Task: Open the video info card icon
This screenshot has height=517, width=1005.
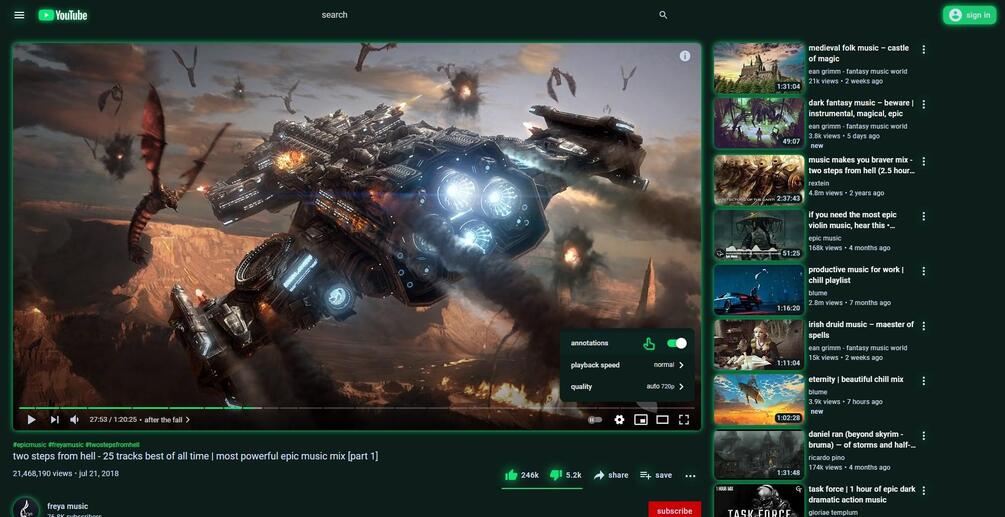Action: pos(685,56)
